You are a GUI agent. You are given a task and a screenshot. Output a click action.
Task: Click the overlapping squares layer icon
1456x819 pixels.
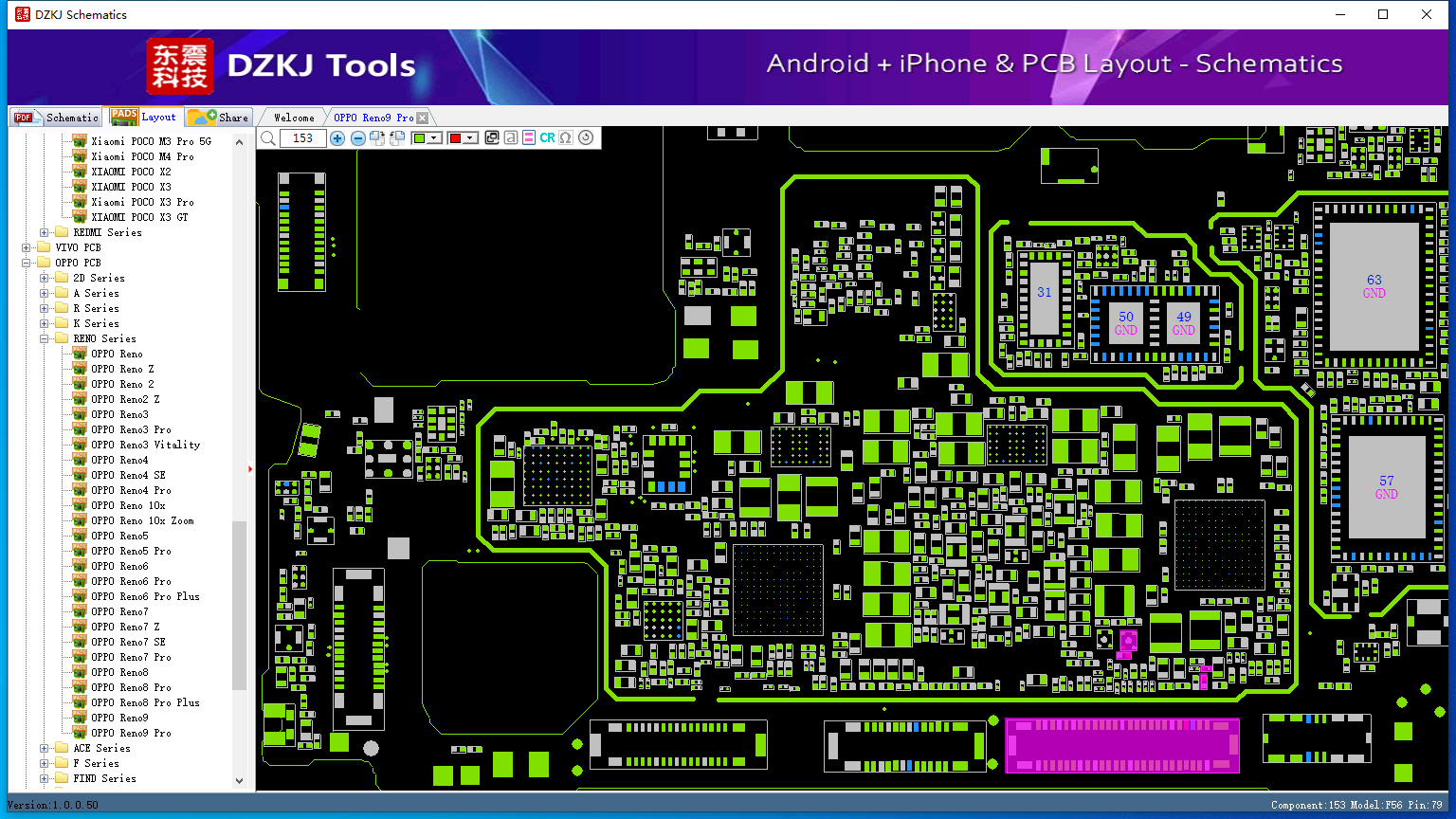tap(492, 138)
